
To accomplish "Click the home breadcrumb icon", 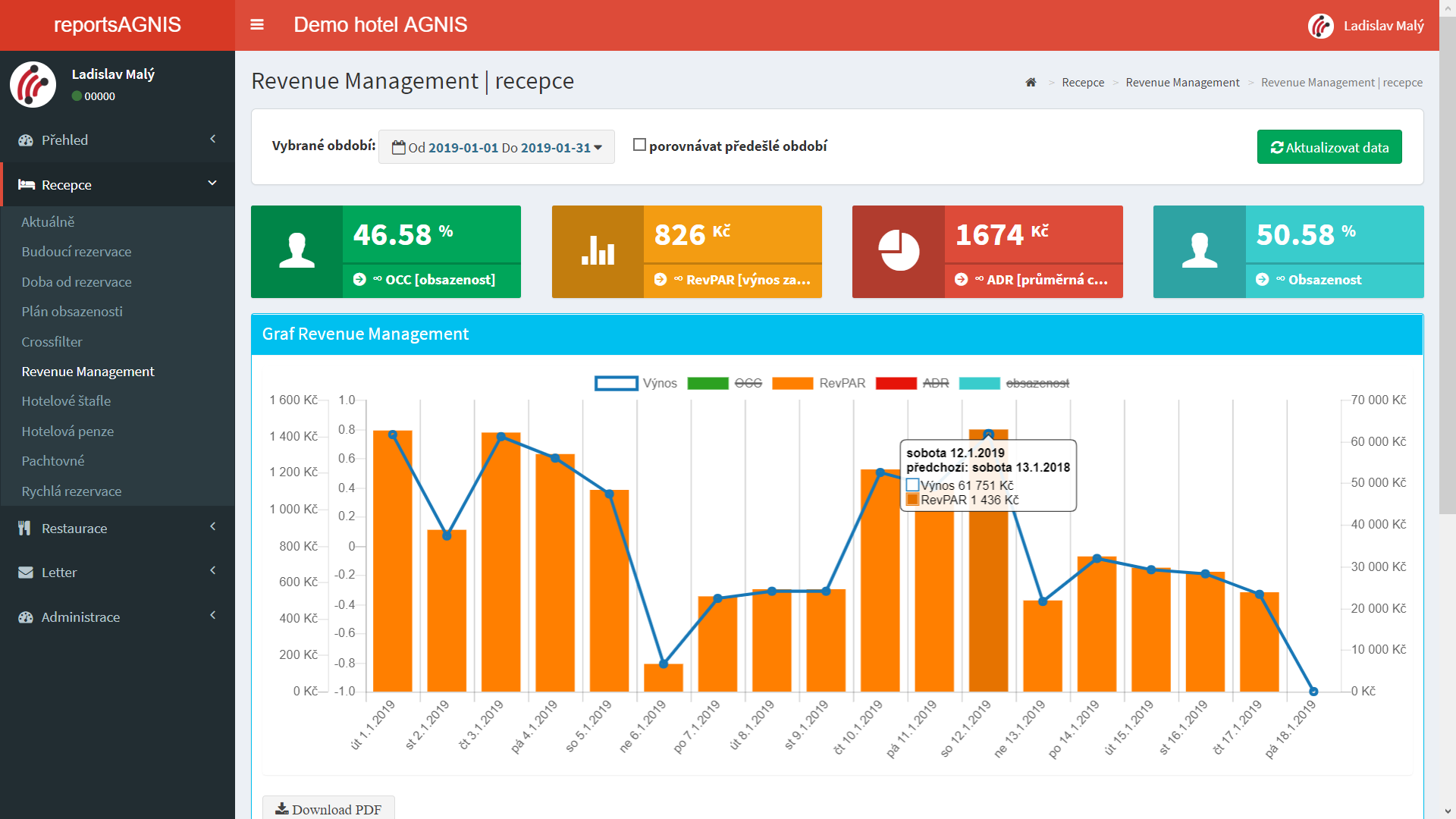I will pyautogui.click(x=1031, y=83).
